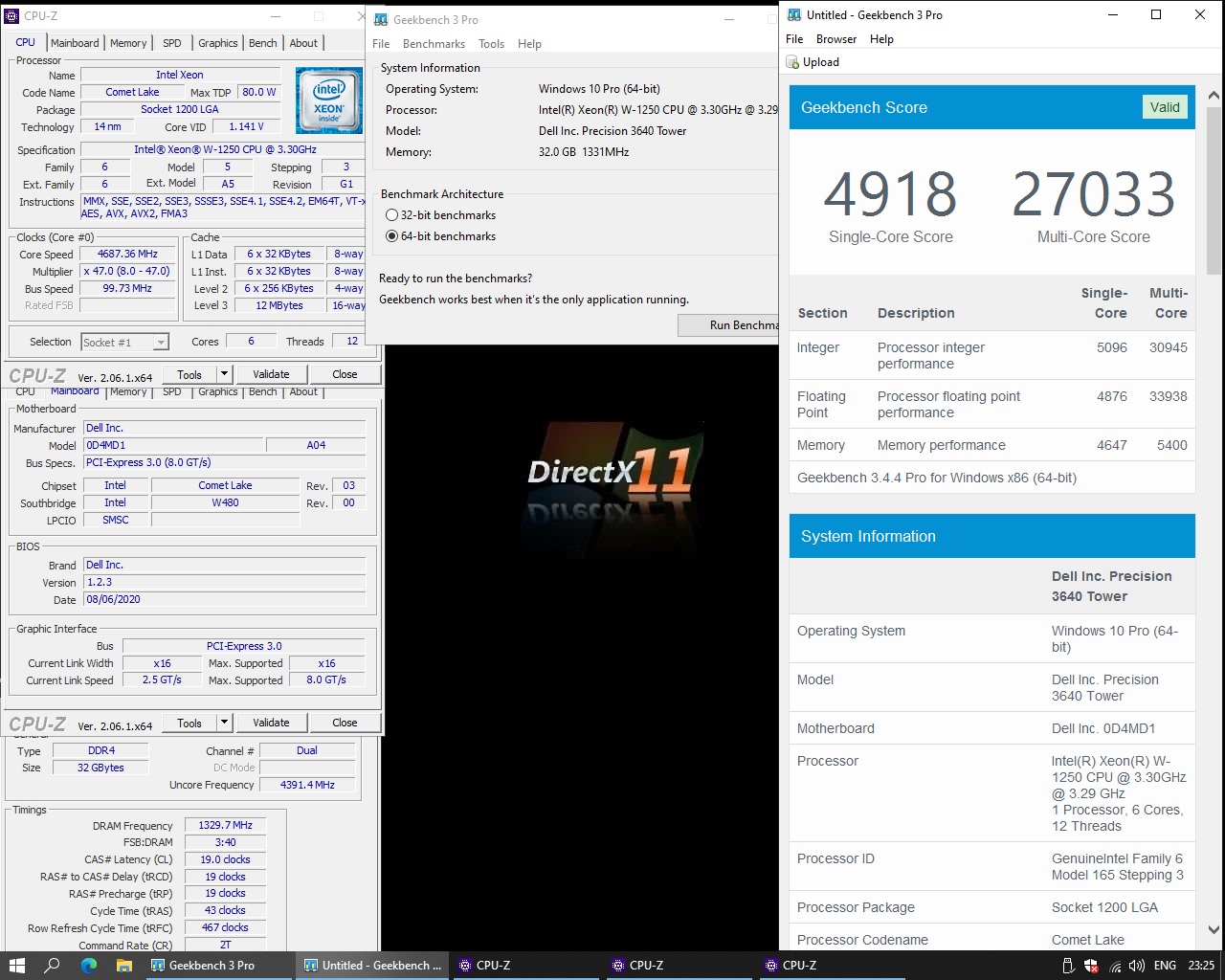Screen dimensions: 1225x980
Task: Select 32-bit benchmarks option
Action: pyautogui.click(x=391, y=215)
